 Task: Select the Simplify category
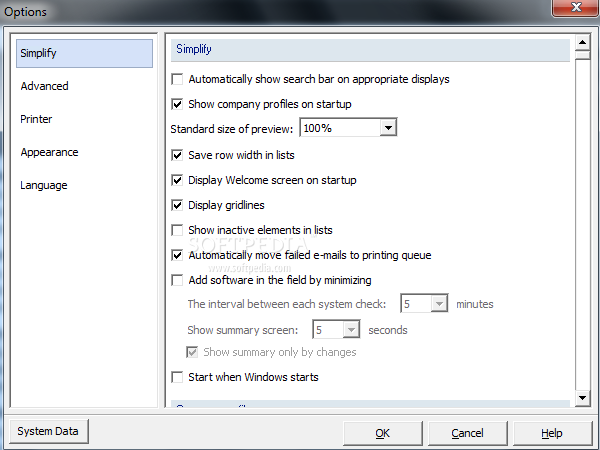point(84,53)
